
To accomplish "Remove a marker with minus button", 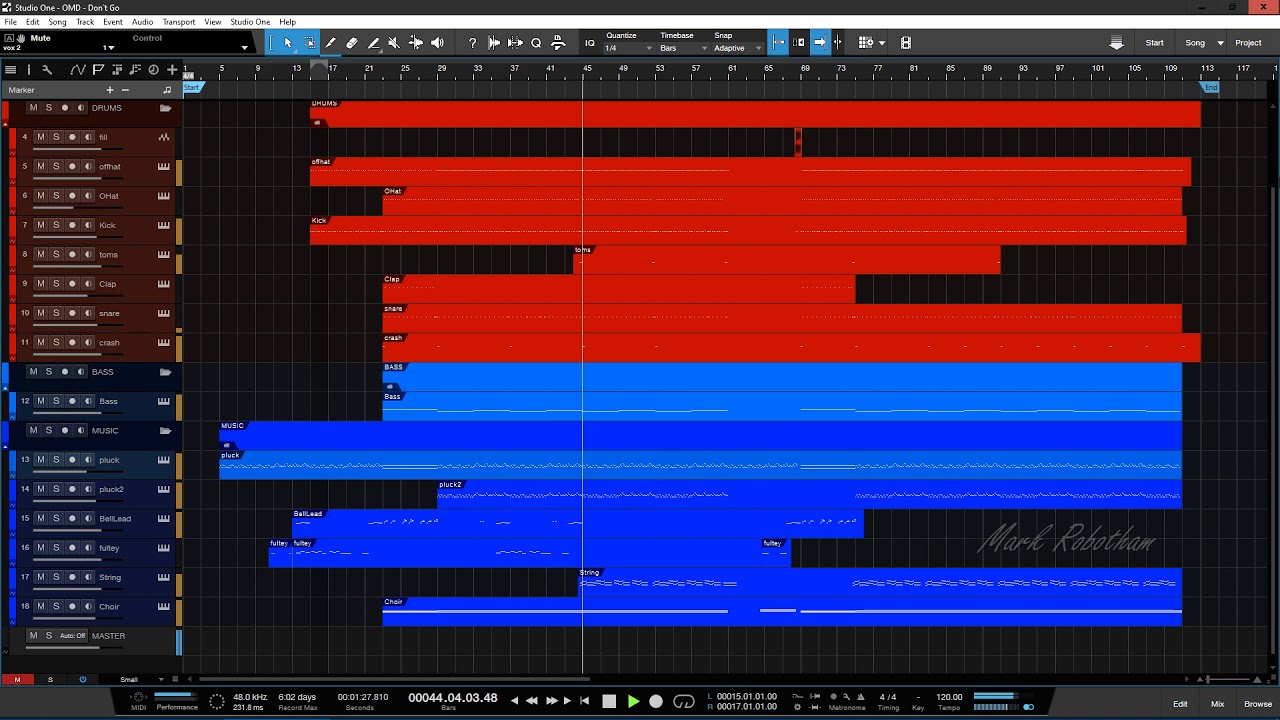I will coord(125,90).
